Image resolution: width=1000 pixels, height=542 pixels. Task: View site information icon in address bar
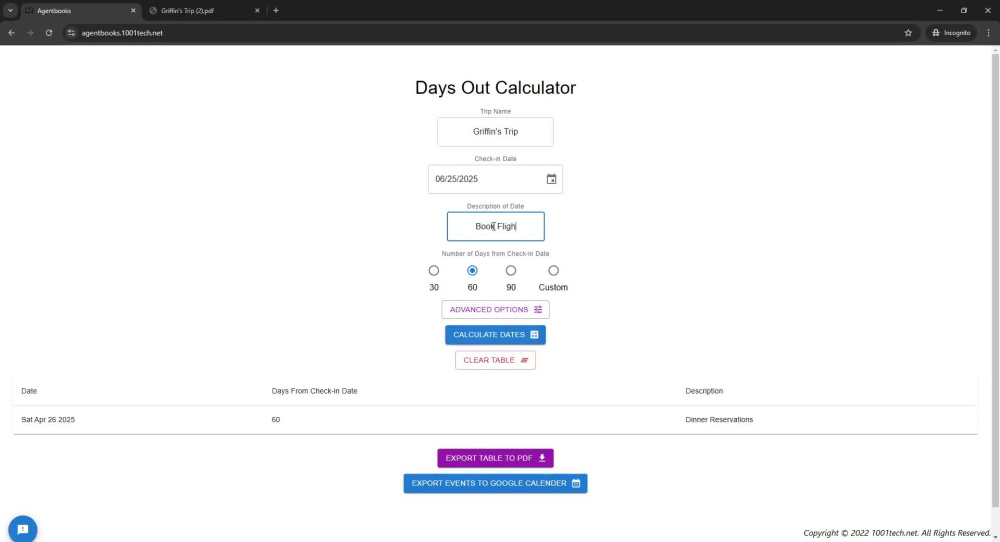pos(71,33)
